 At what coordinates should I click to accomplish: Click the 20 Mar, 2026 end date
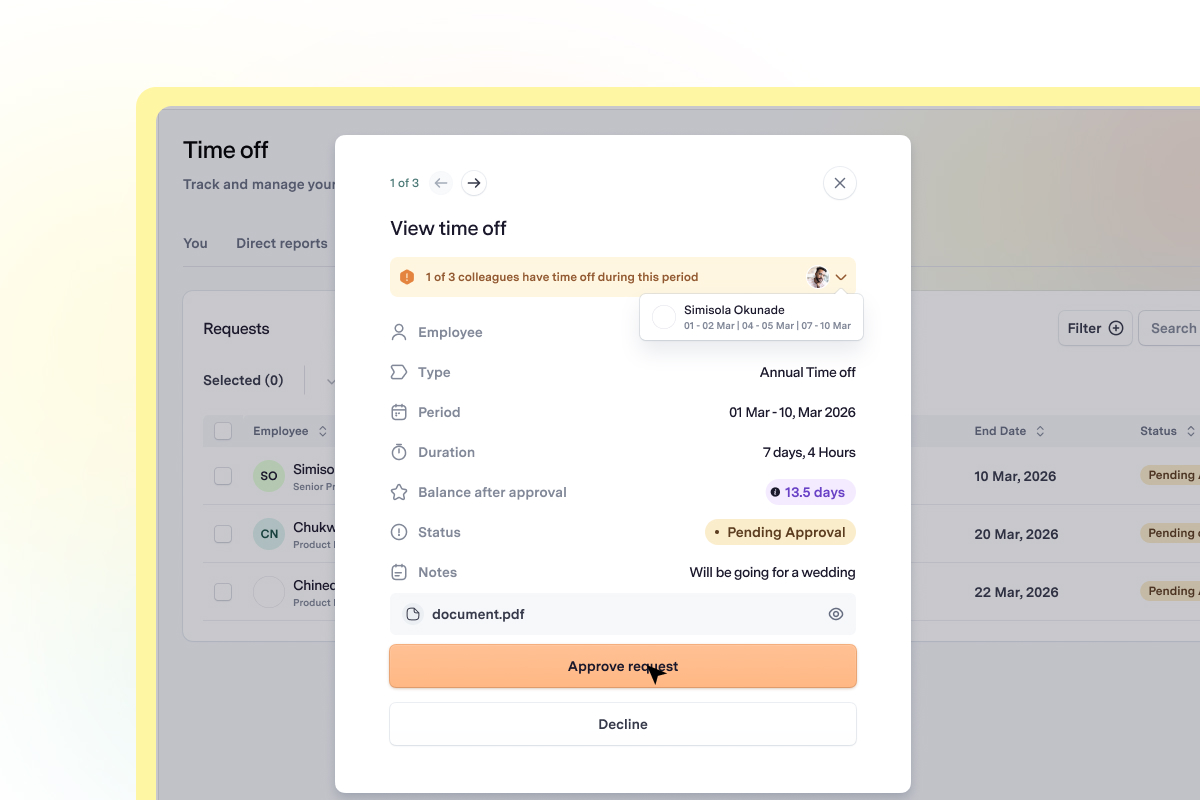1016,534
